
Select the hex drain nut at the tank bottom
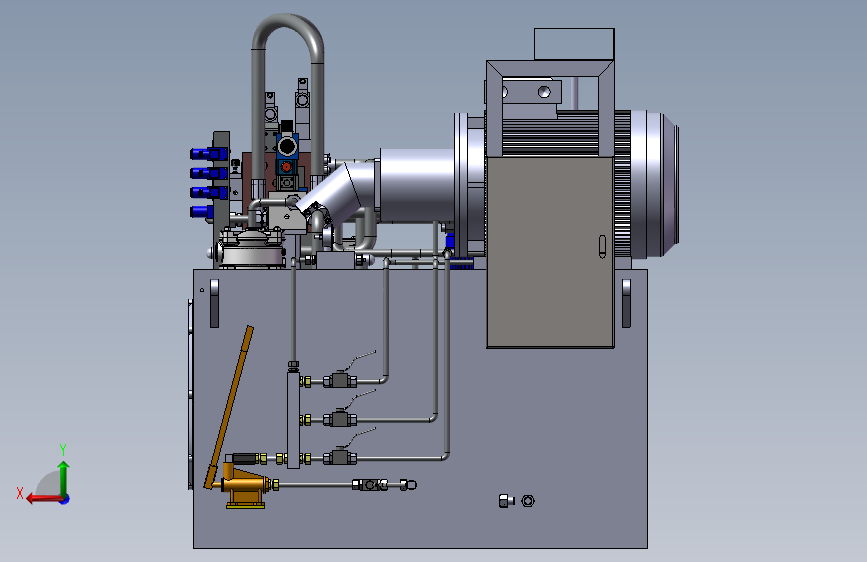coord(528,501)
